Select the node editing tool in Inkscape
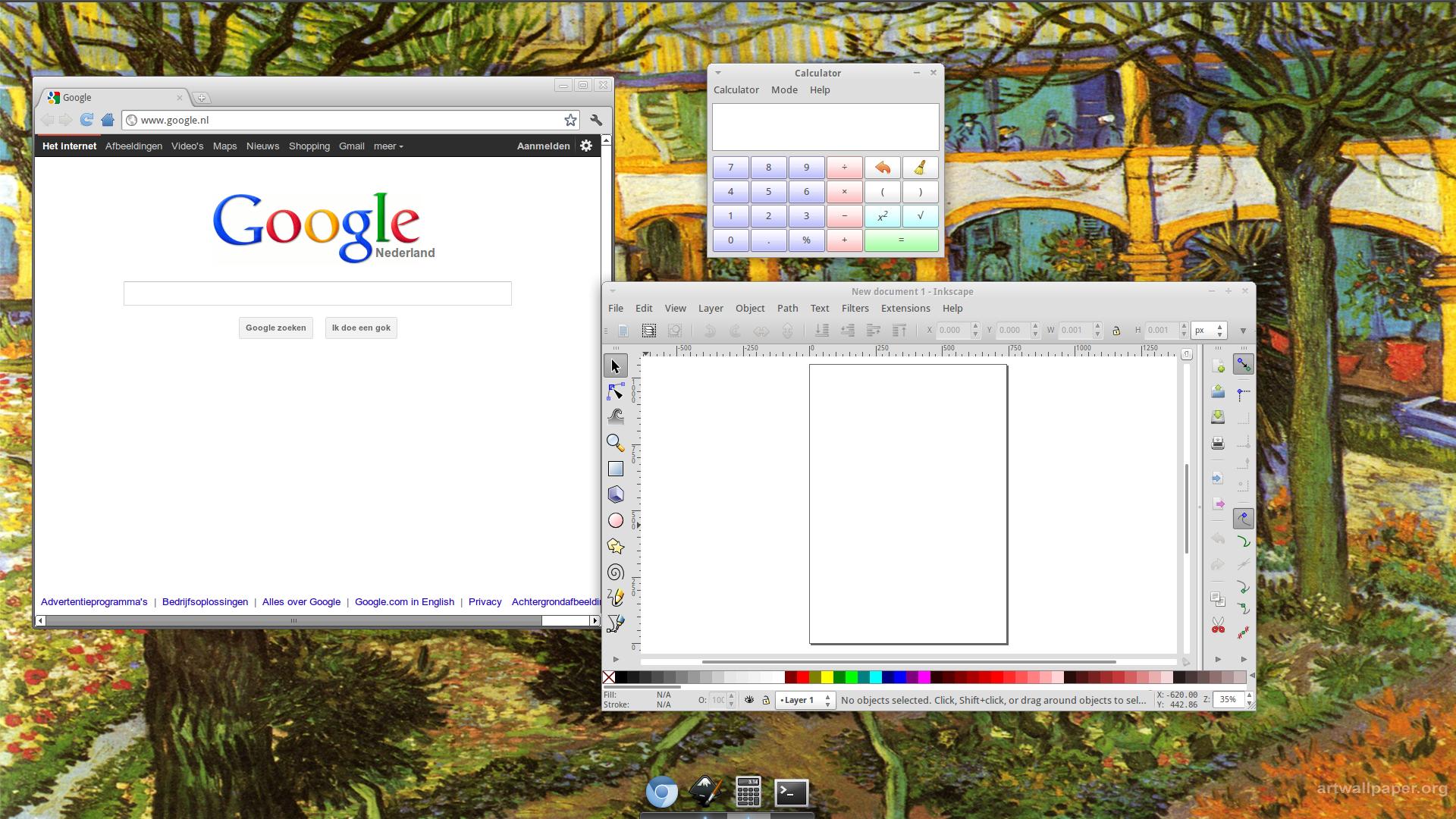 click(x=615, y=391)
